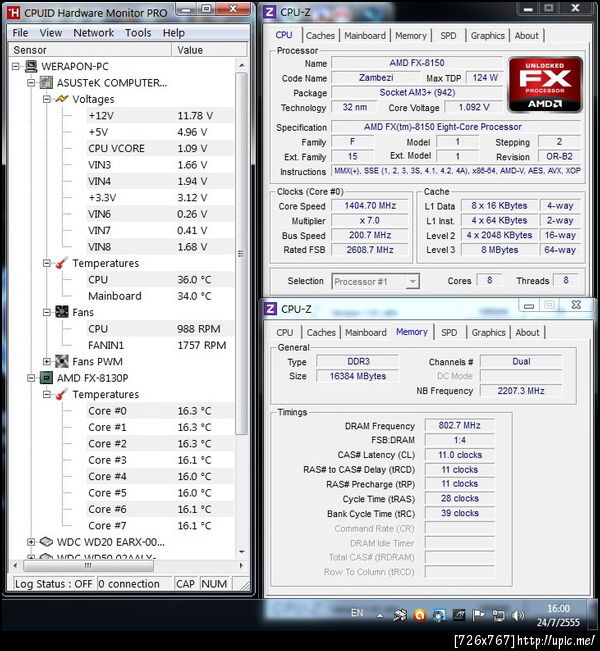Switch to About tab in upper CPU-Z

[x=527, y=36]
